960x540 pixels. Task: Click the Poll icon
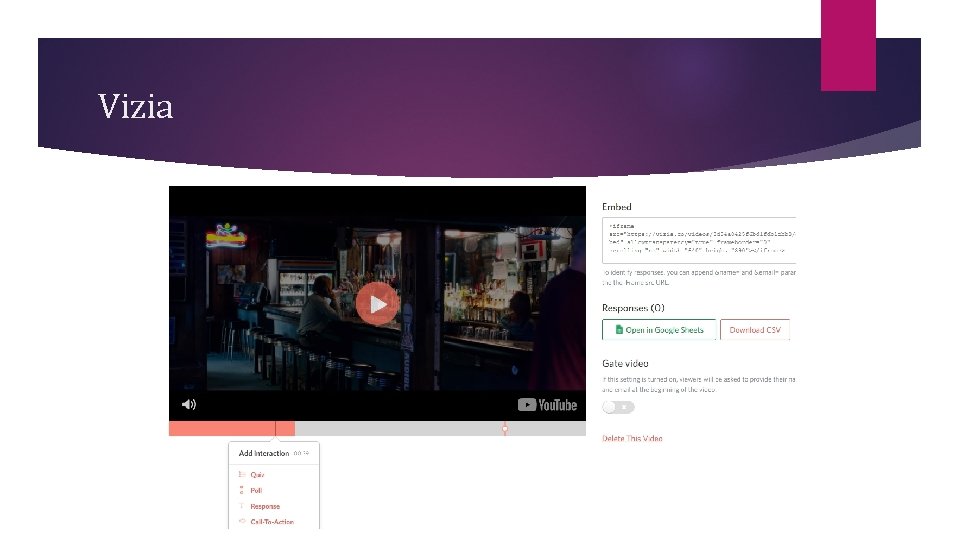241,490
